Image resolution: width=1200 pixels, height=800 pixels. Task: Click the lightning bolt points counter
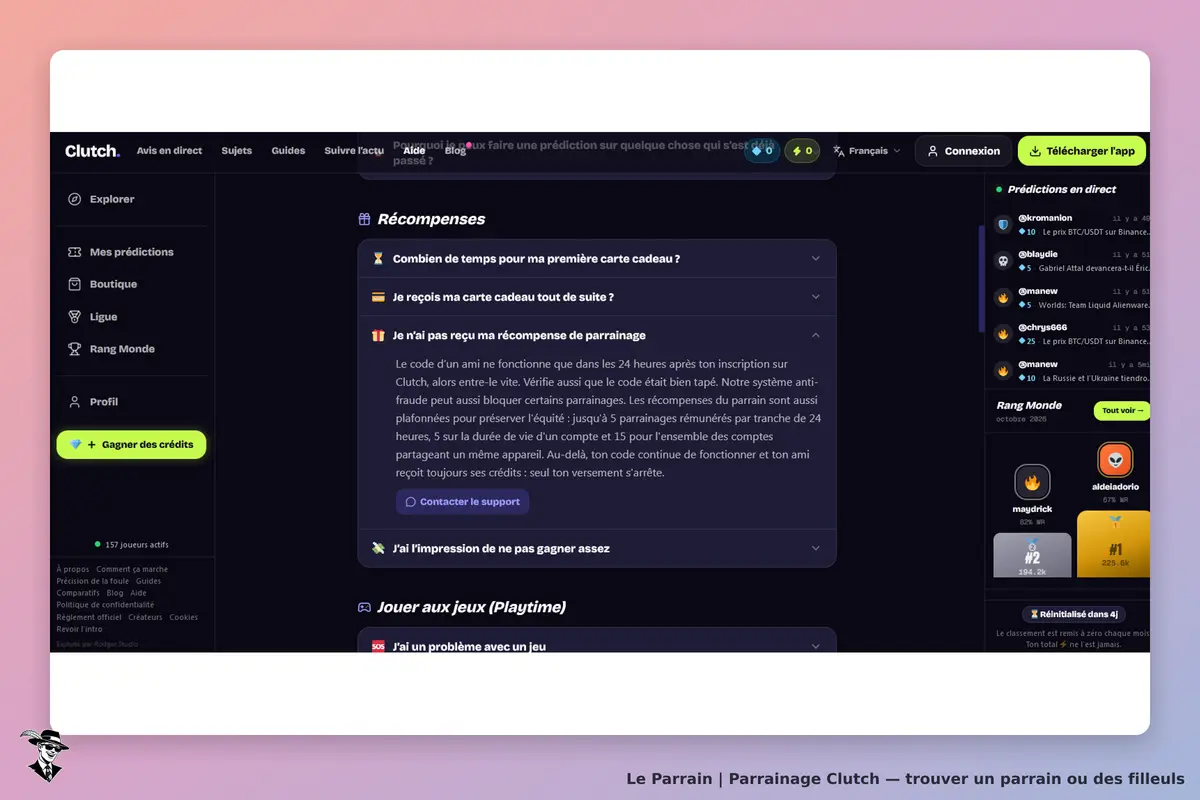[802, 151]
